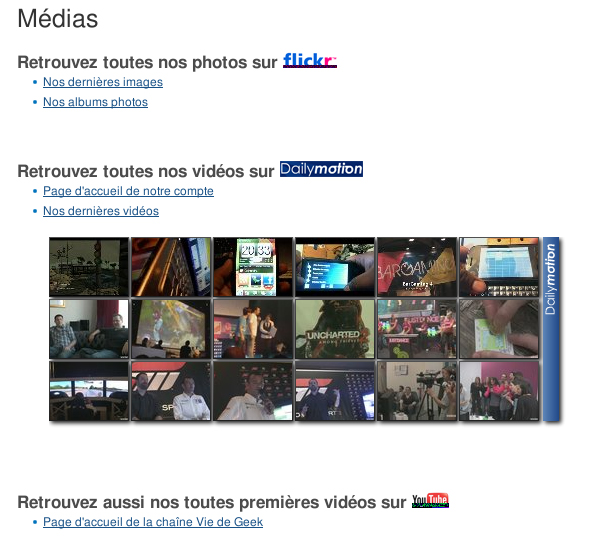
Task: Open the Just Dance players thumbnail
Action: pyautogui.click(x=417, y=329)
